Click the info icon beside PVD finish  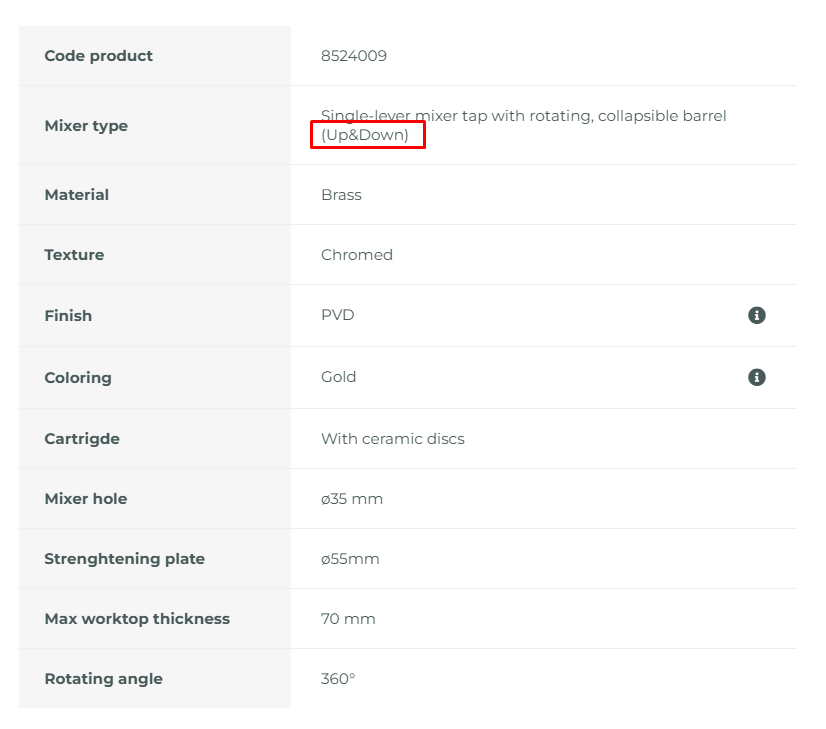point(756,315)
